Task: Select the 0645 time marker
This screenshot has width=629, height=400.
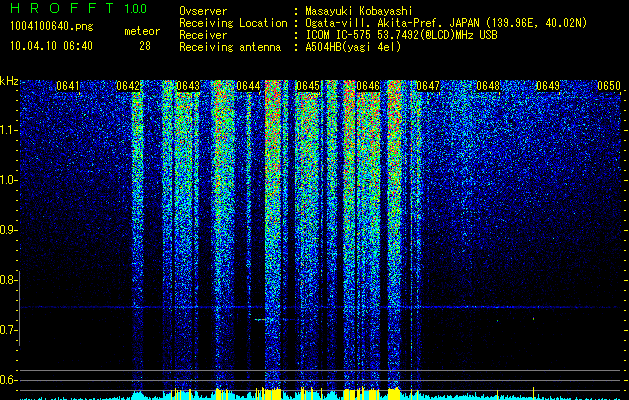Action: (x=308, y=86)
